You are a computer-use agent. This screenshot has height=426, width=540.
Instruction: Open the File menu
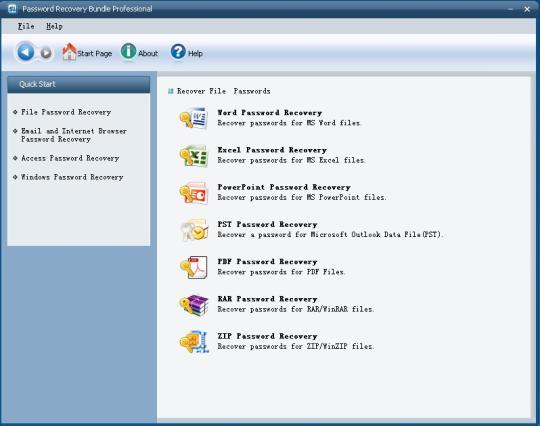[26, 26]
